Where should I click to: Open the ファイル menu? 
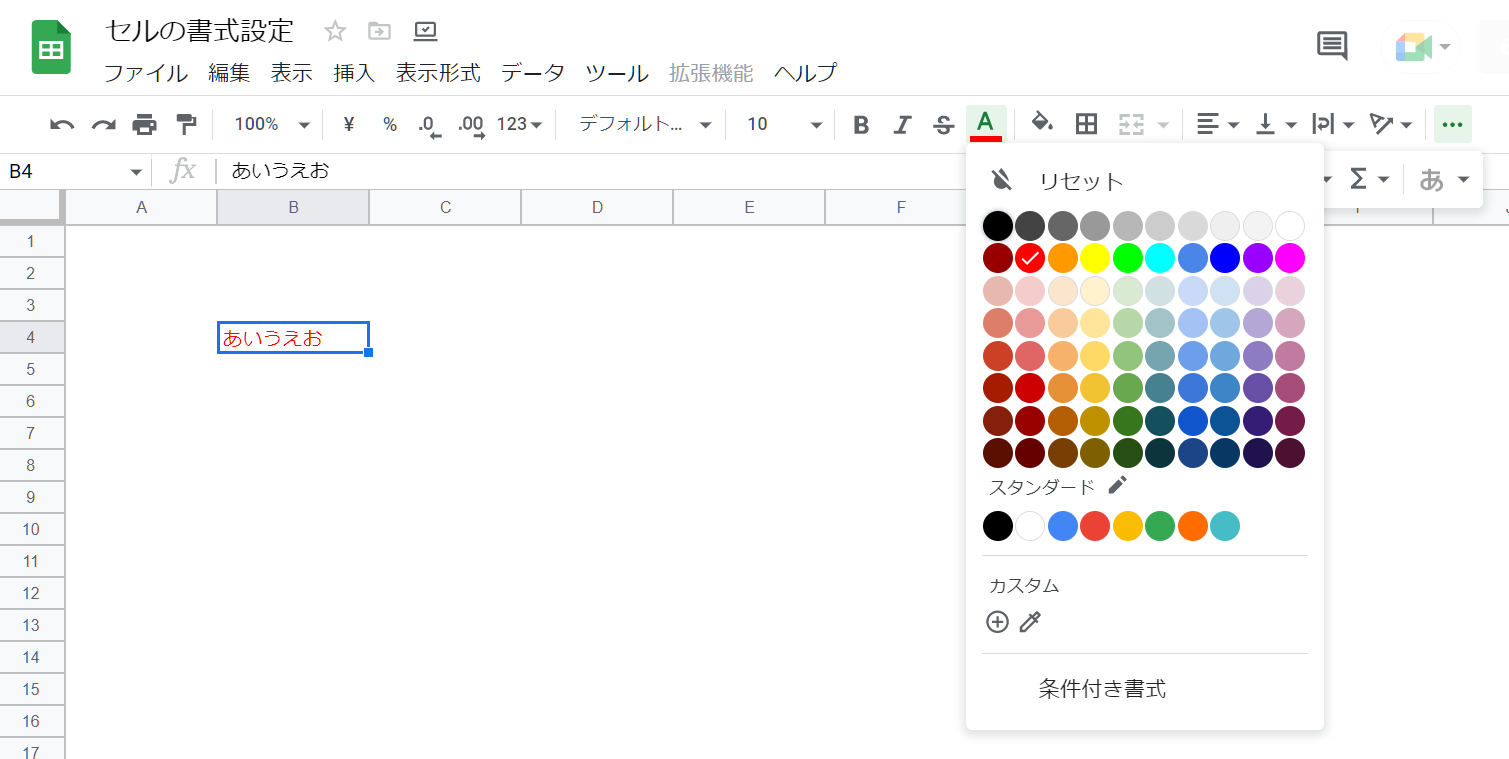click(146, 73)
